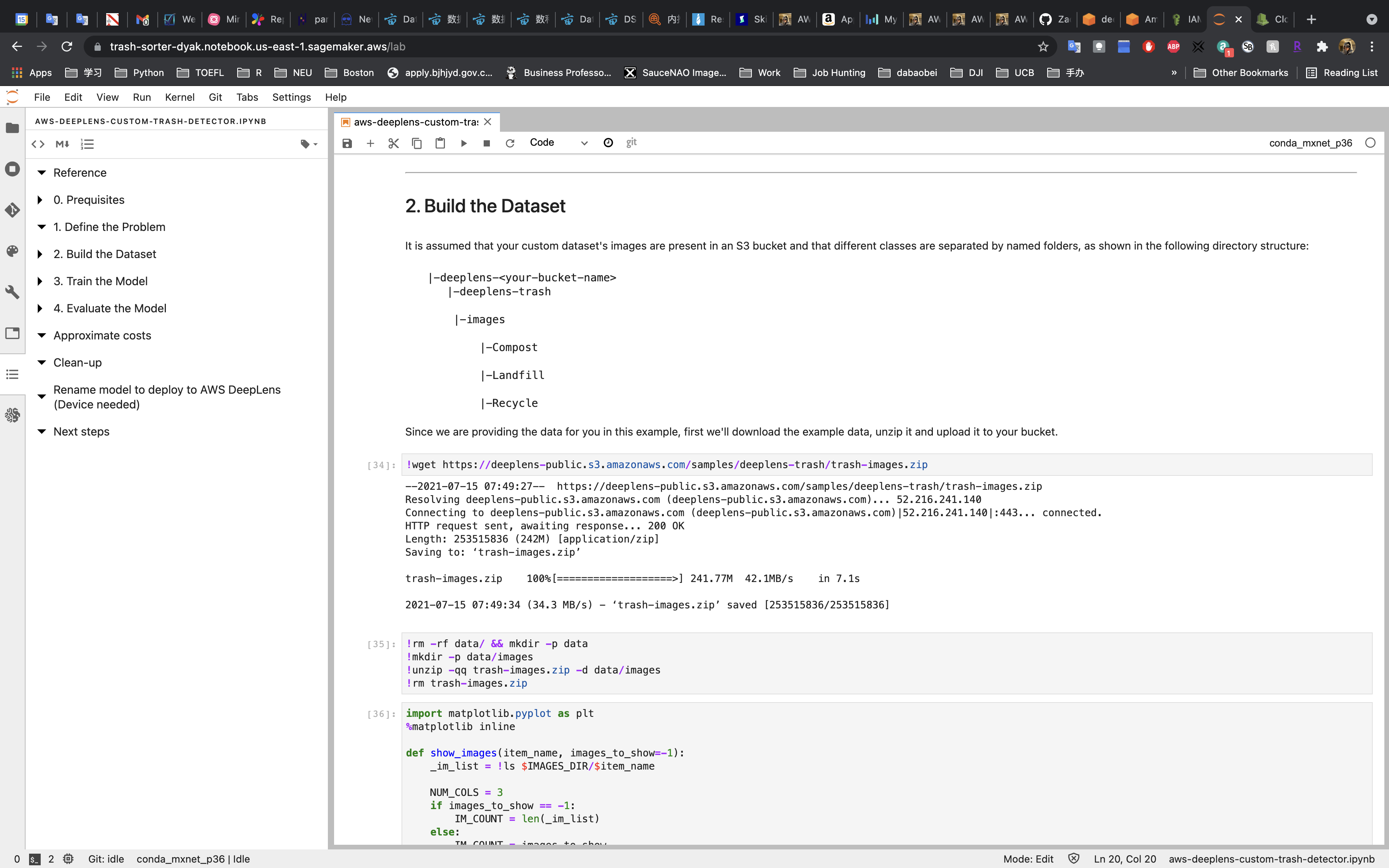
Task: Collapse the Reference section in the contents
Action: (x=41, y=173)
